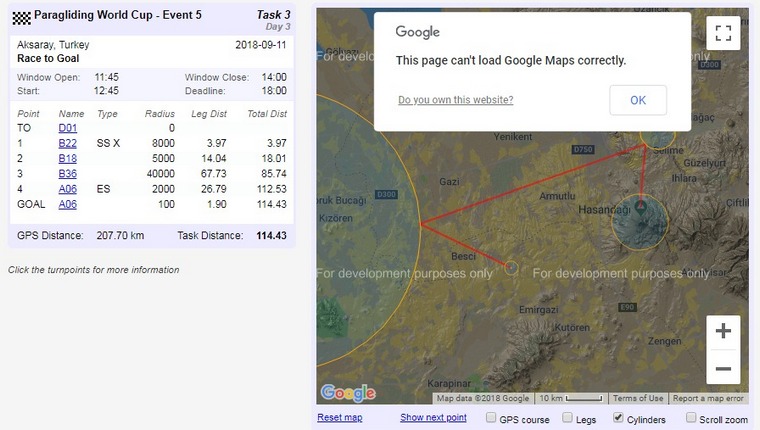The image size is (760, 430).
Task: Click the 112.53 total distance cell
Action: coord(271,189)
